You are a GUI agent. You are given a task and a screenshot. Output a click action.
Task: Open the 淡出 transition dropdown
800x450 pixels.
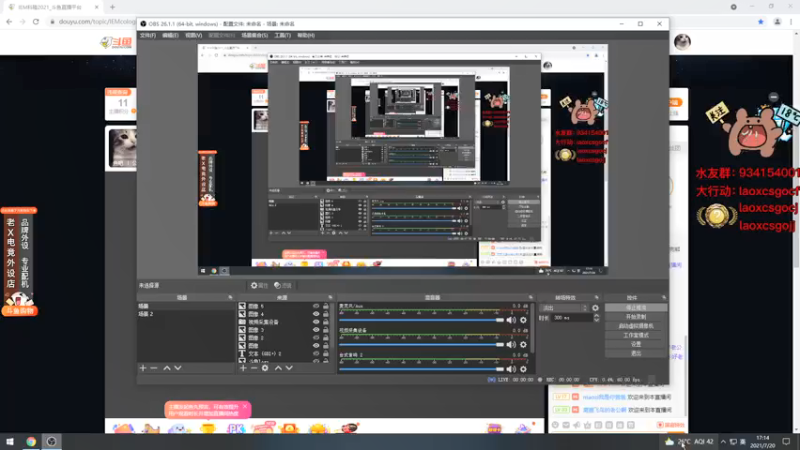coord(564,308)
